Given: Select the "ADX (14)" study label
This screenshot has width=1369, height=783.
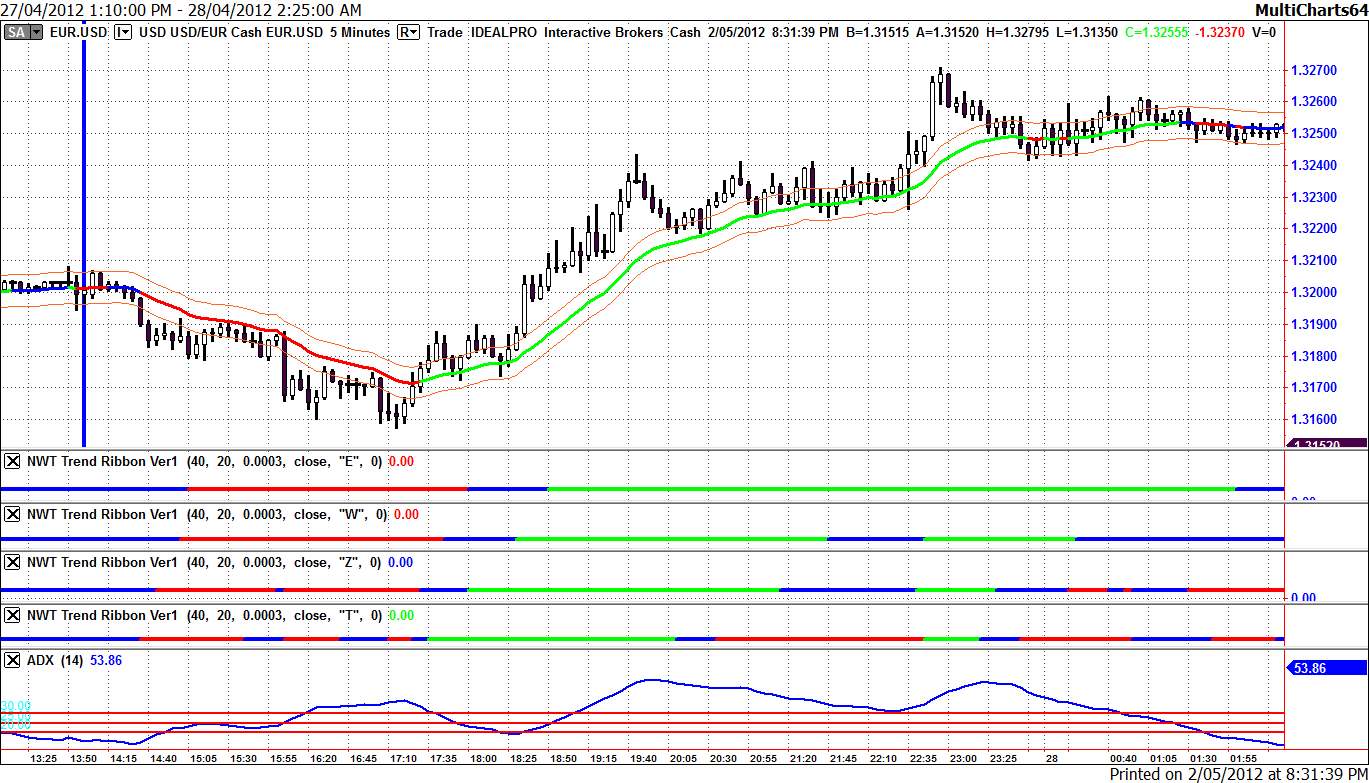Looking at the screenshot, I should tap(55, 660).
